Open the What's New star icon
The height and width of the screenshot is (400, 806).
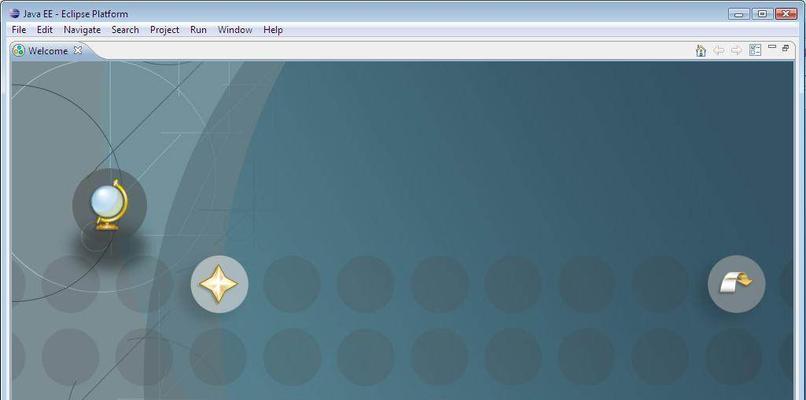pyautogui.click(x=219, y=284)
